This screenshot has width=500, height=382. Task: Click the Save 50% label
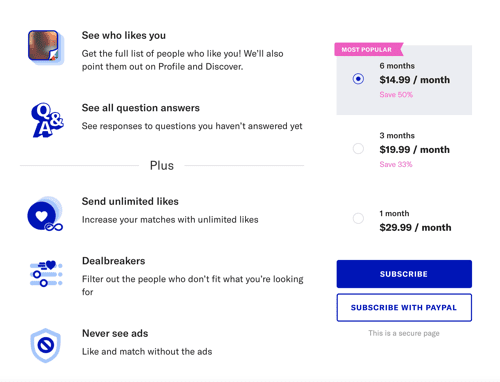(x=396, y=95)
